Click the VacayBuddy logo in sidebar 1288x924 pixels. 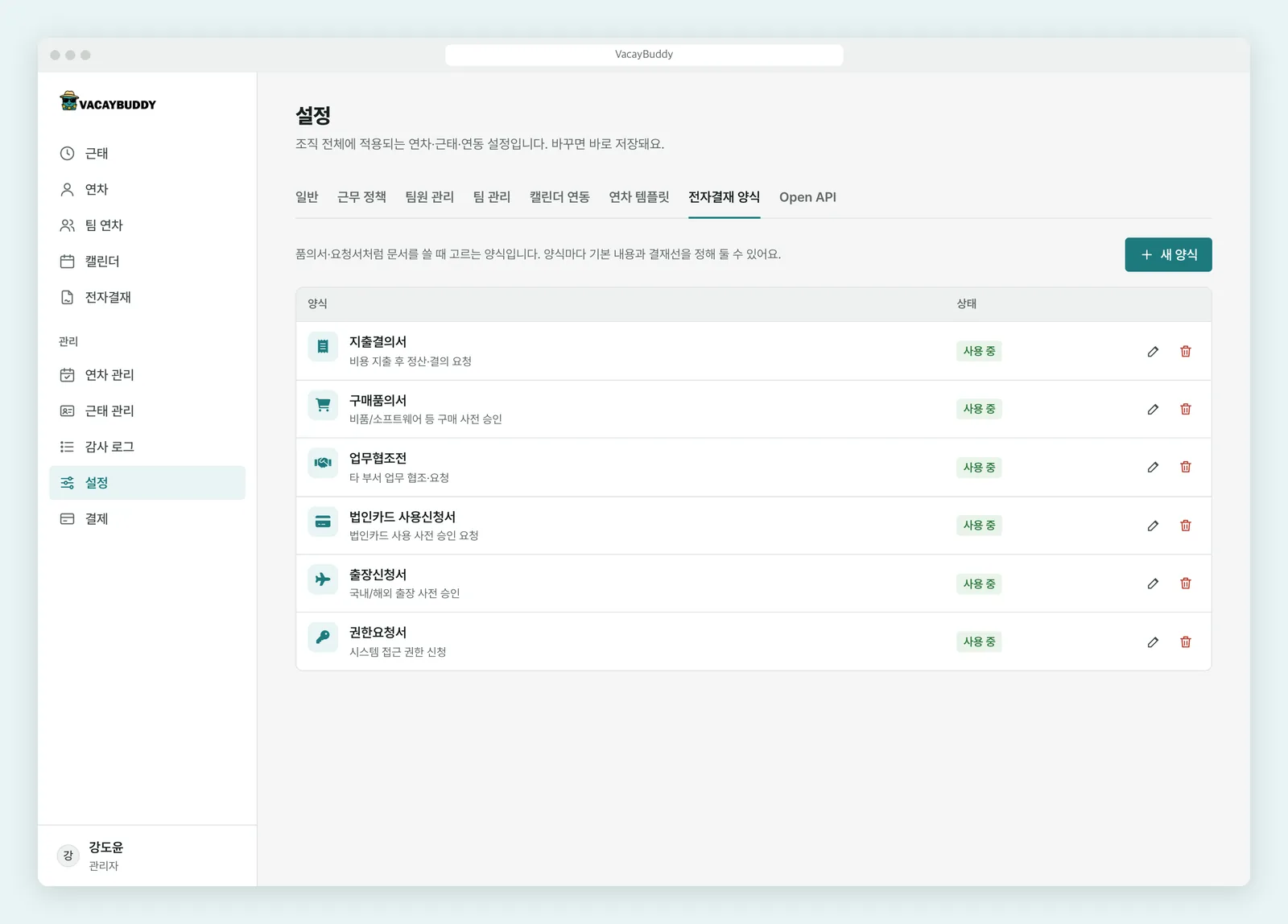[108, 101]
